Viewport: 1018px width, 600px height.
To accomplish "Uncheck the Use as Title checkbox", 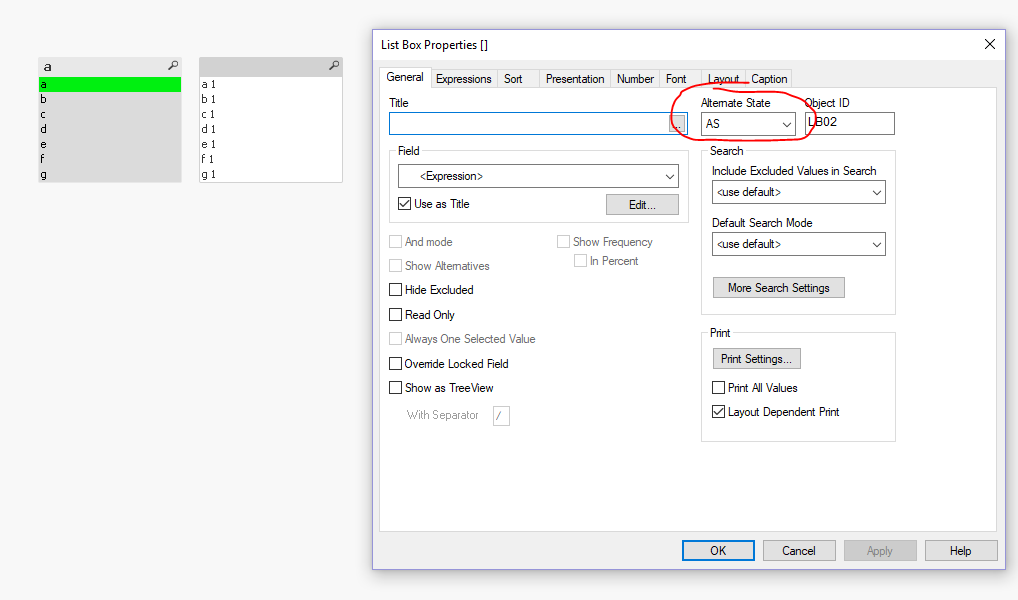I will click(405, 204).
